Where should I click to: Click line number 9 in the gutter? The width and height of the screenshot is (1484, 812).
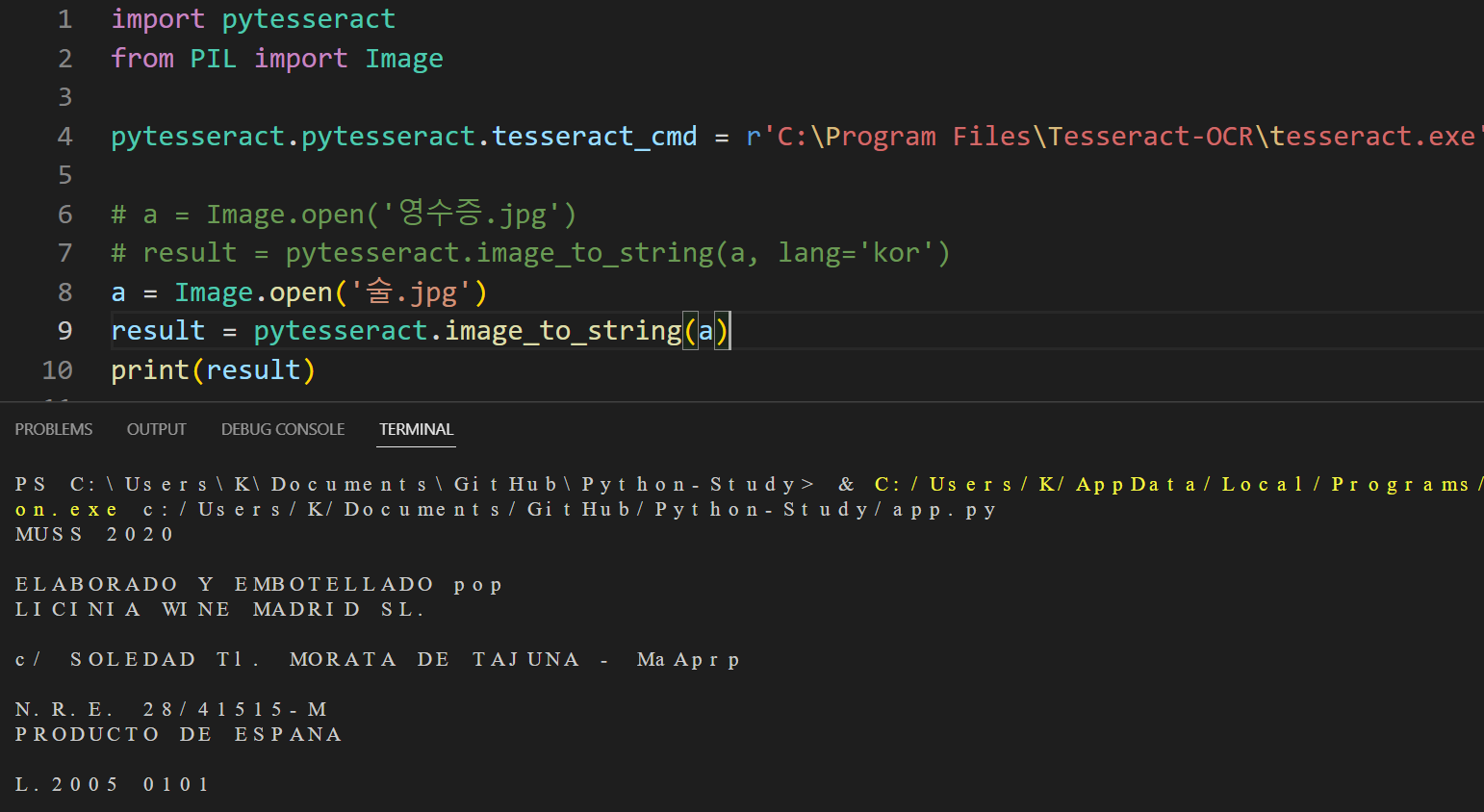pos(64,331)
